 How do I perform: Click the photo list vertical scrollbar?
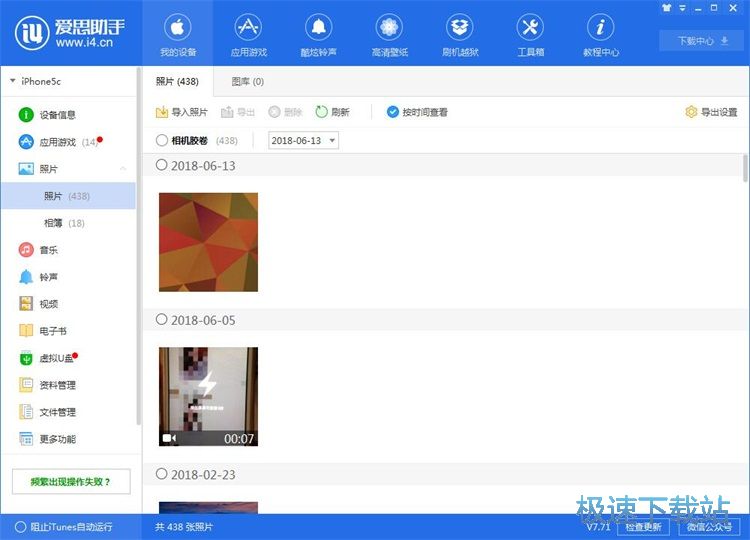click(745, 167)
